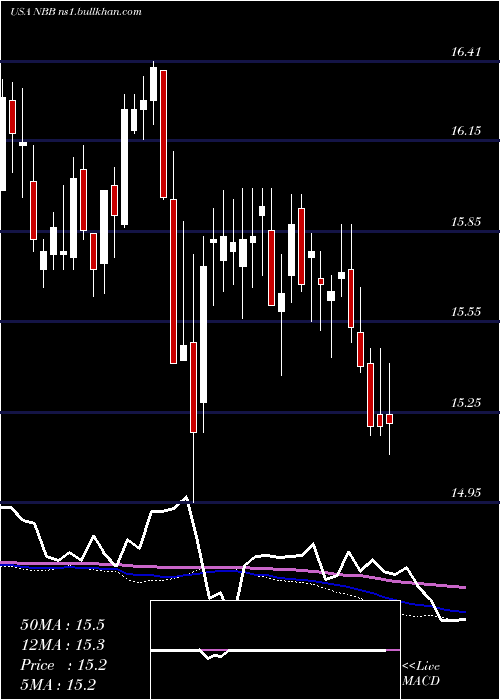Click the 14.95 price level label
The width and height of the screenshot is (500, 700).
point(466,493)
